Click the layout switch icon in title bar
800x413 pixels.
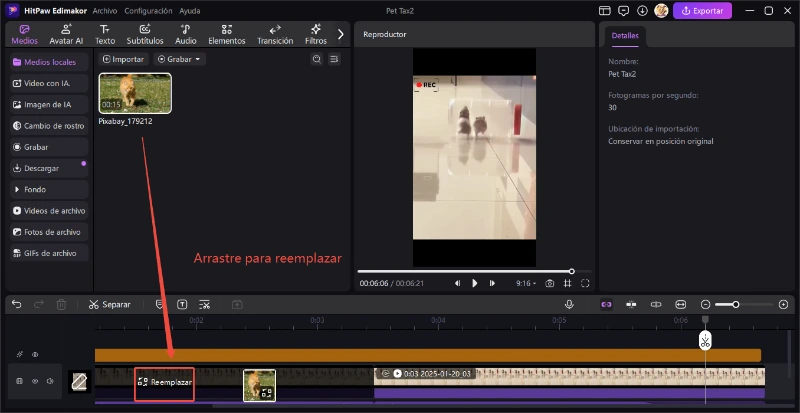pos(605,11)
